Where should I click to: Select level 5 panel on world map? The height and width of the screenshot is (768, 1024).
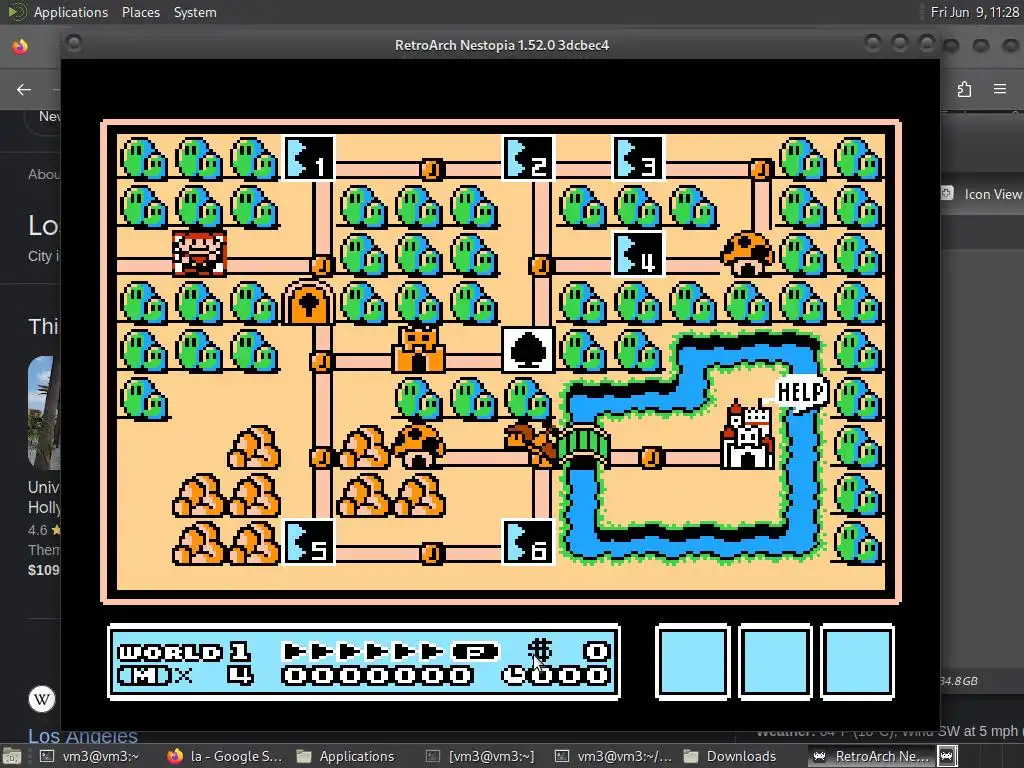pyautogui.click(x=308, y=541)
